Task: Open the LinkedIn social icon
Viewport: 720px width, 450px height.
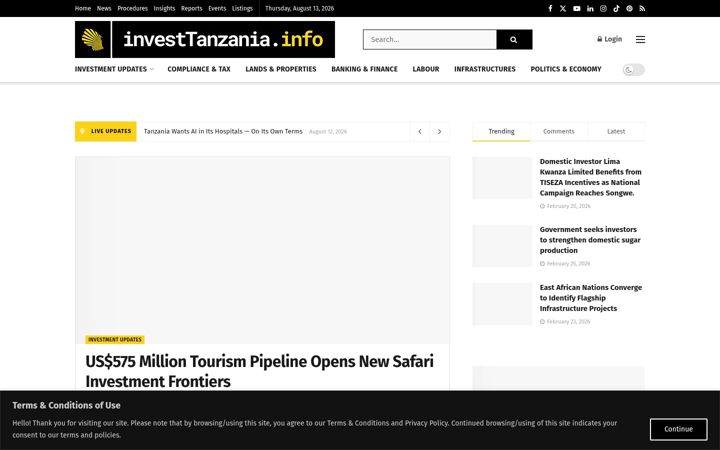Action: (x=590, y=8)
